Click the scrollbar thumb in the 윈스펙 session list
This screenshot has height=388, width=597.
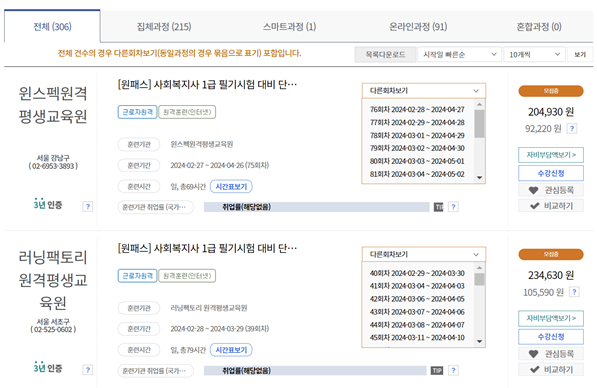[479, 124]
